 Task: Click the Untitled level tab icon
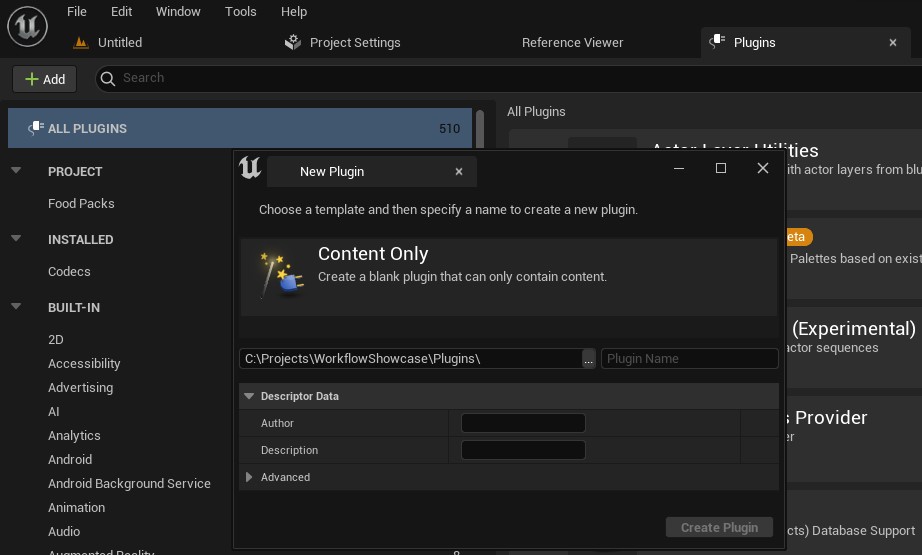[81, 42]
